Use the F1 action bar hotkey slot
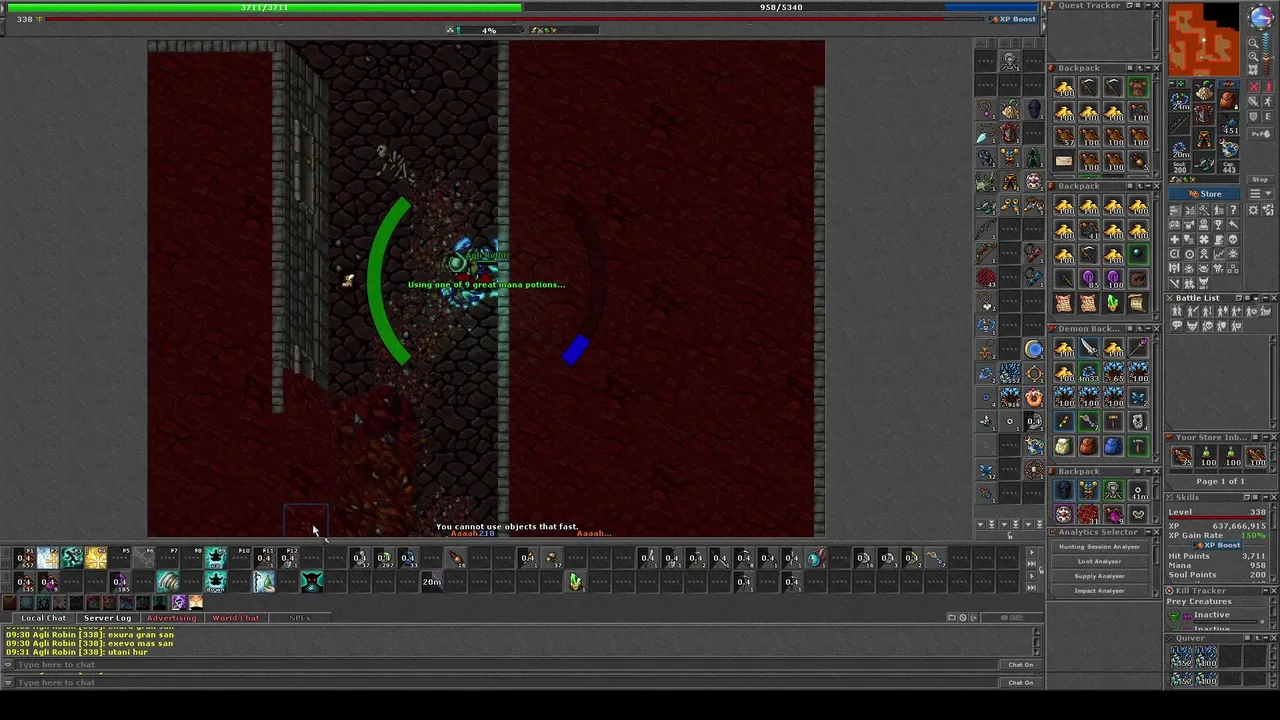The height and width of the screenshot is (720, 1280). tap(23, 557)
